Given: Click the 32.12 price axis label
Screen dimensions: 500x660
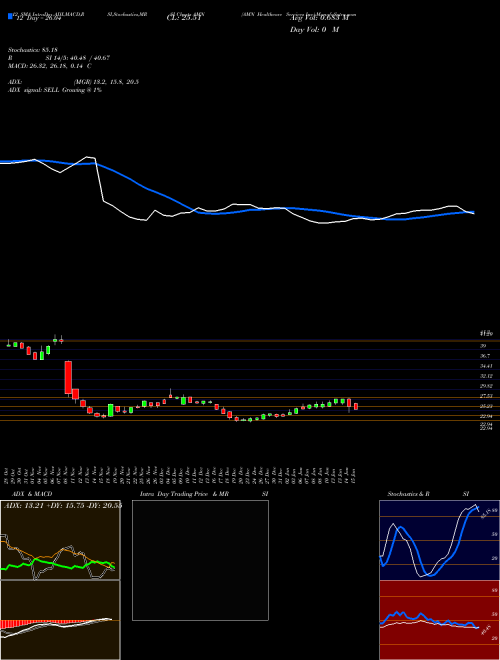Looking at the screenshot, I should coord(486,376).
